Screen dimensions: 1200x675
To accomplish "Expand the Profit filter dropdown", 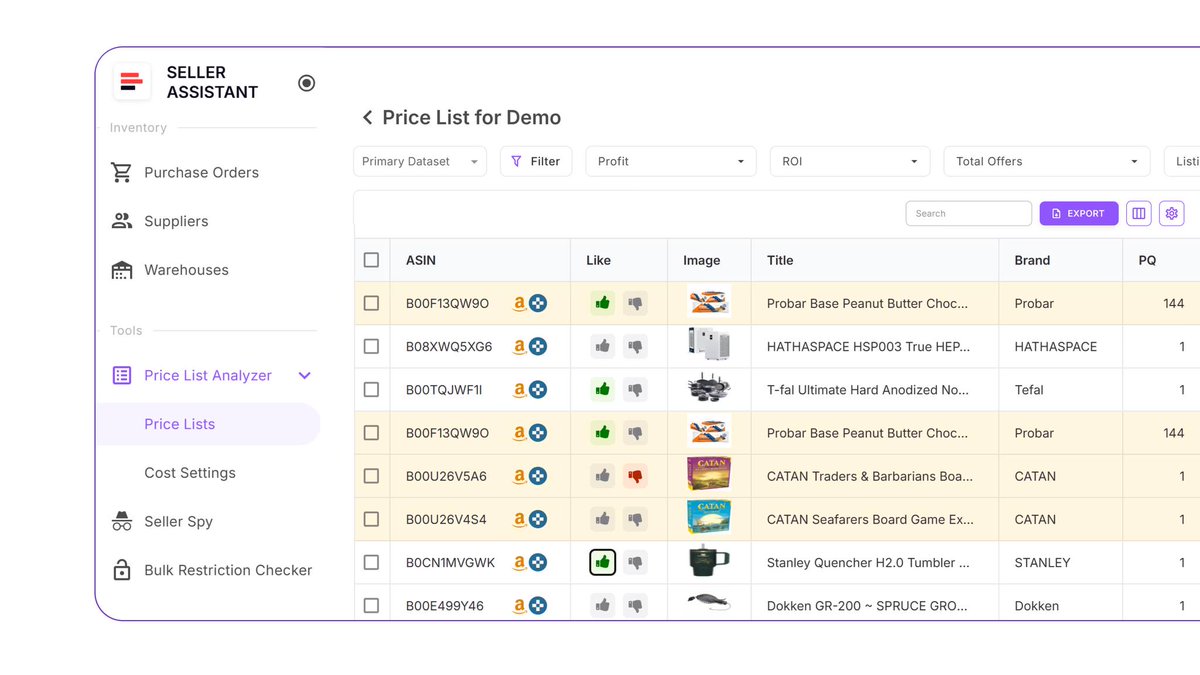I will click(670, 161).
